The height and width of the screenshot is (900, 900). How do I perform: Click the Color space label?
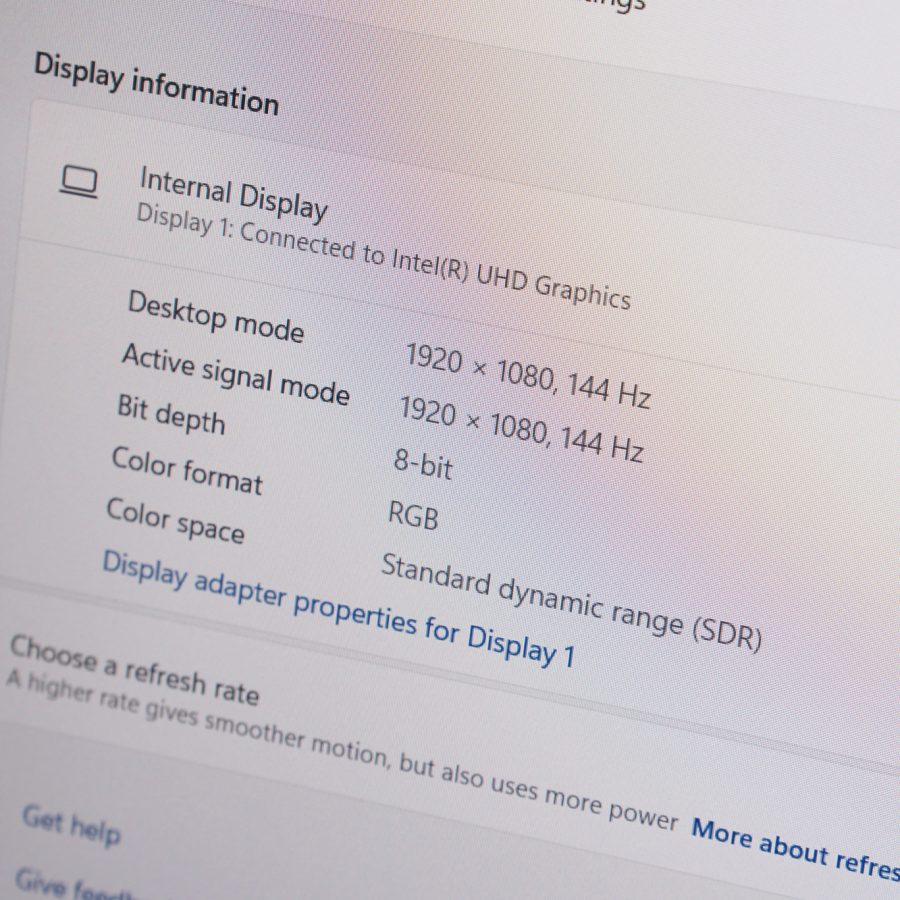[176, 521]
